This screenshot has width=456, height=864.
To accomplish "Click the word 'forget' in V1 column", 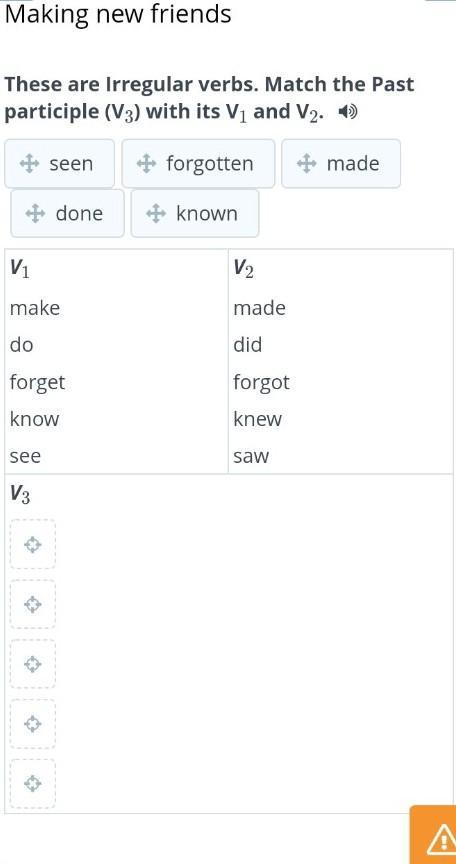I will 37,382.
